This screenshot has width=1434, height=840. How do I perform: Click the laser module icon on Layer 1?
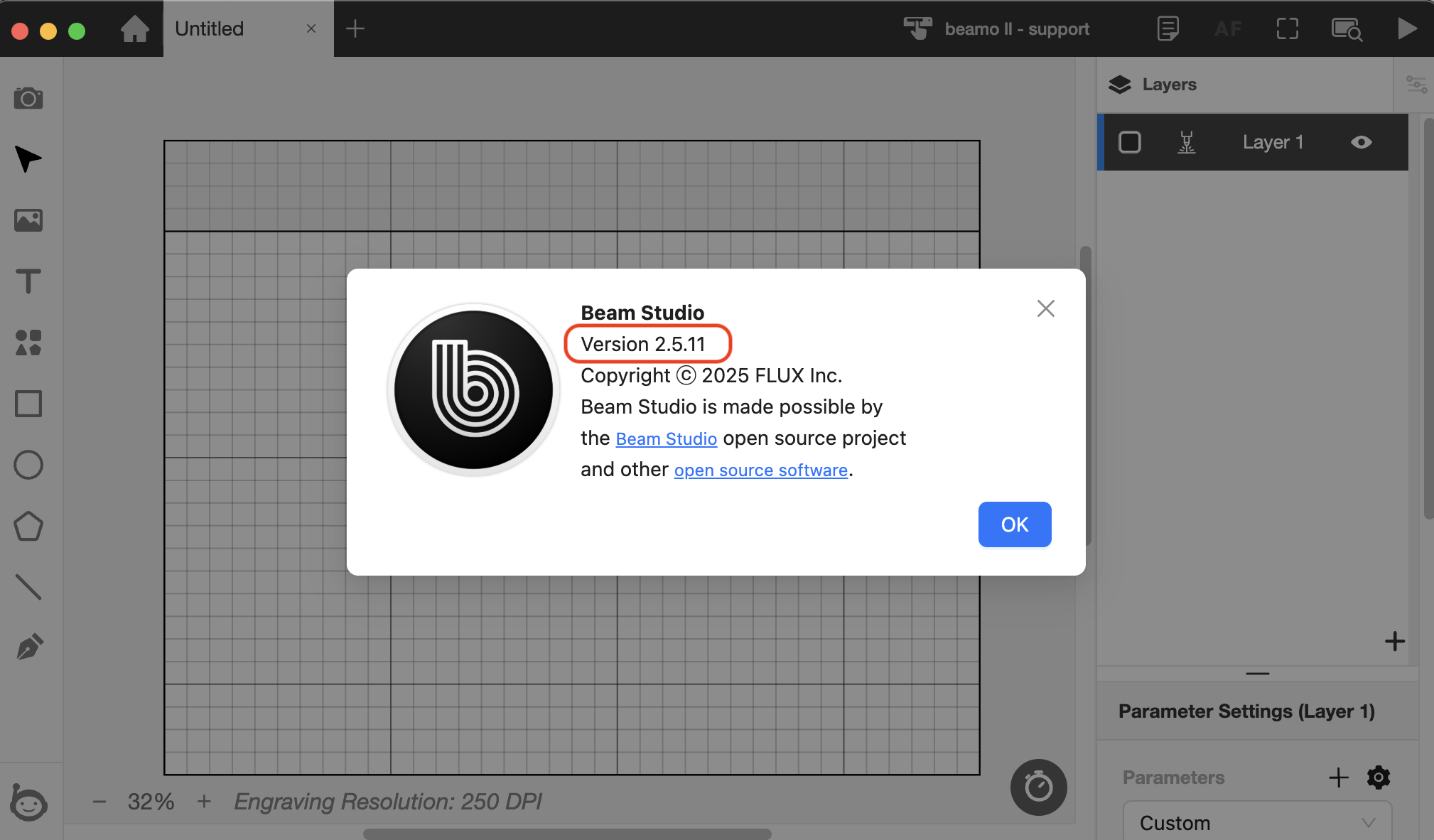[1186, 142]
